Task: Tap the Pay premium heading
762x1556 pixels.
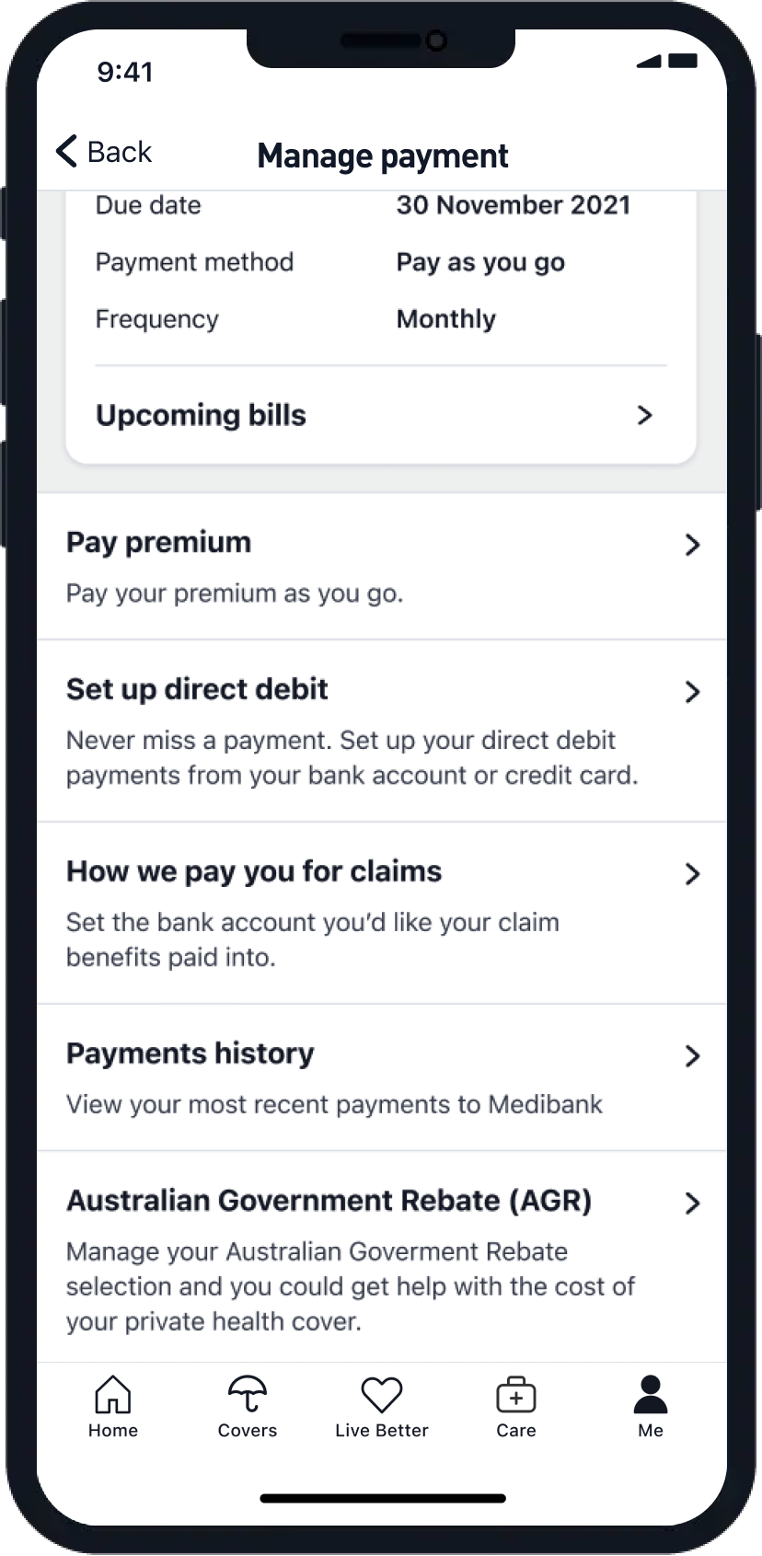Action: [x=157, y=542]
